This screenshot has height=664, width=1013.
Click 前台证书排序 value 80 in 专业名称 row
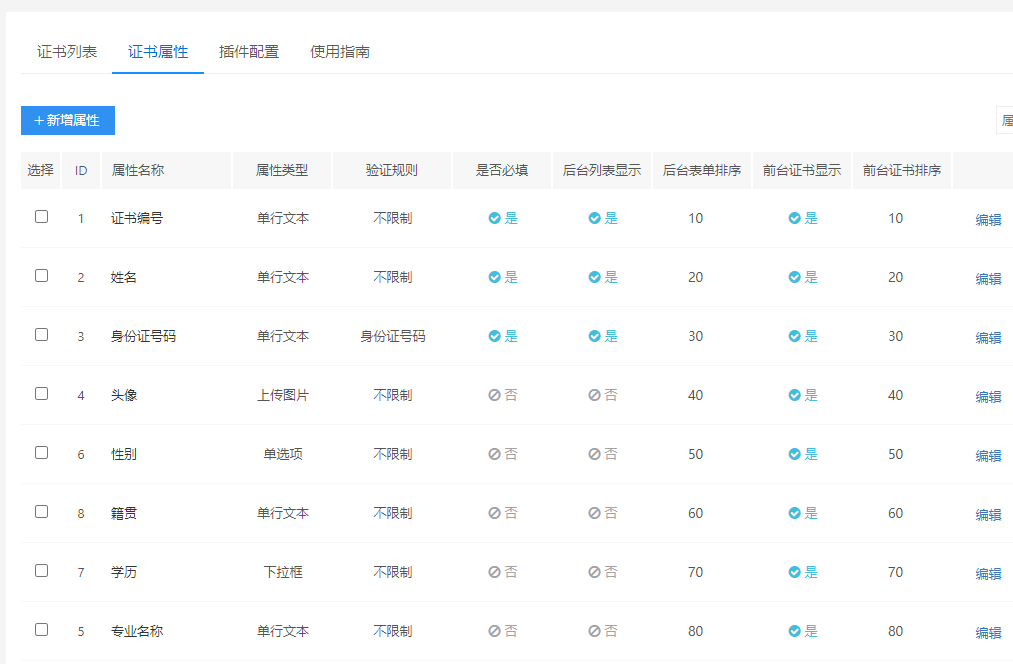tap(895, 631)
